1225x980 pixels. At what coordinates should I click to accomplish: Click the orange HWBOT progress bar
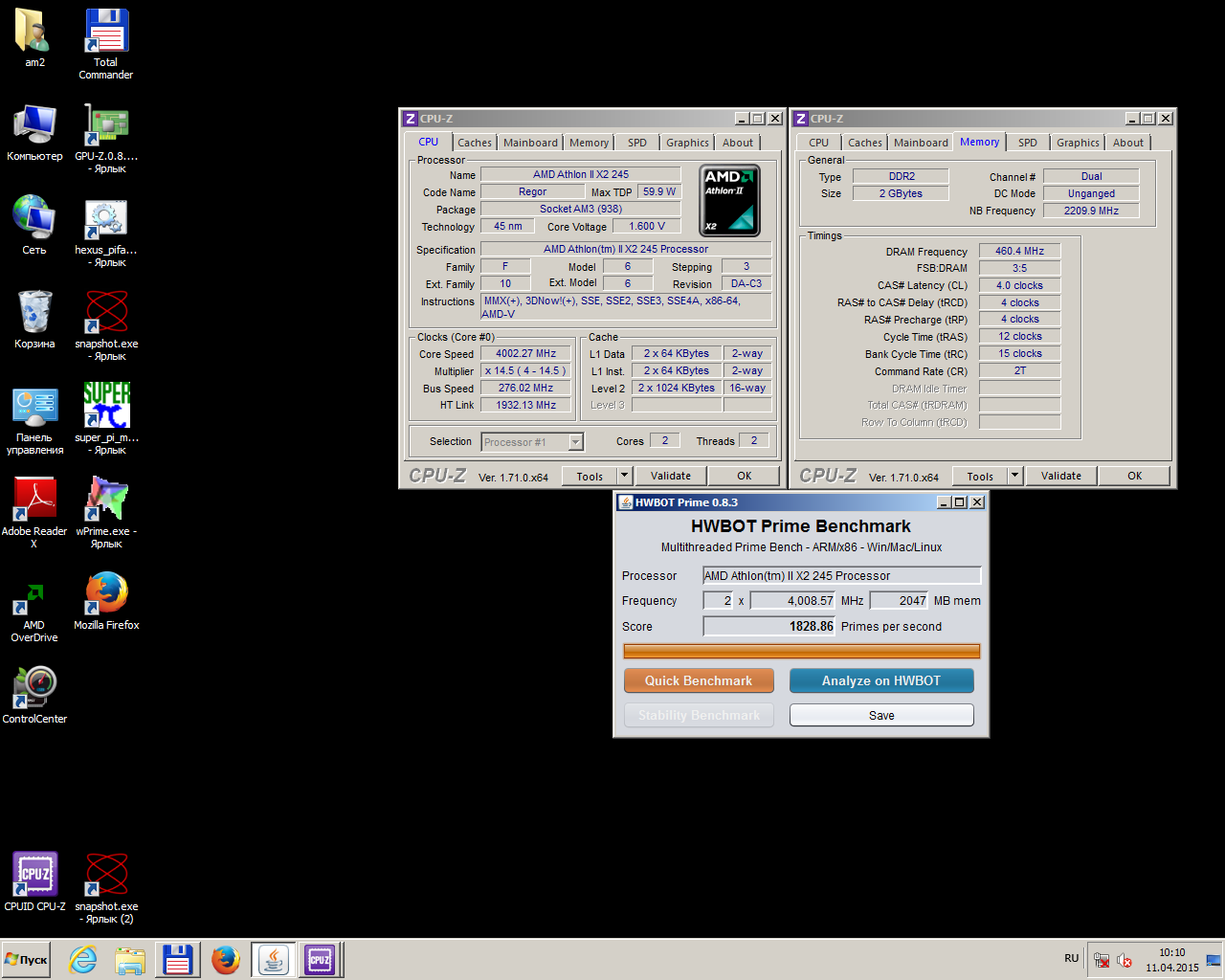[802, 652]
